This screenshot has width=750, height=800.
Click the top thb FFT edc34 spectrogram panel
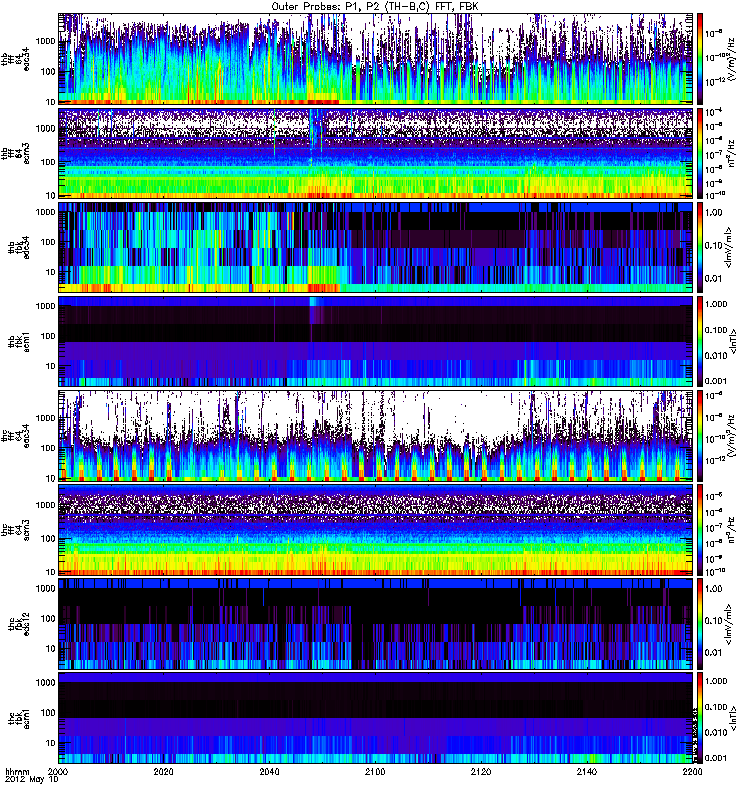(375, 58)
